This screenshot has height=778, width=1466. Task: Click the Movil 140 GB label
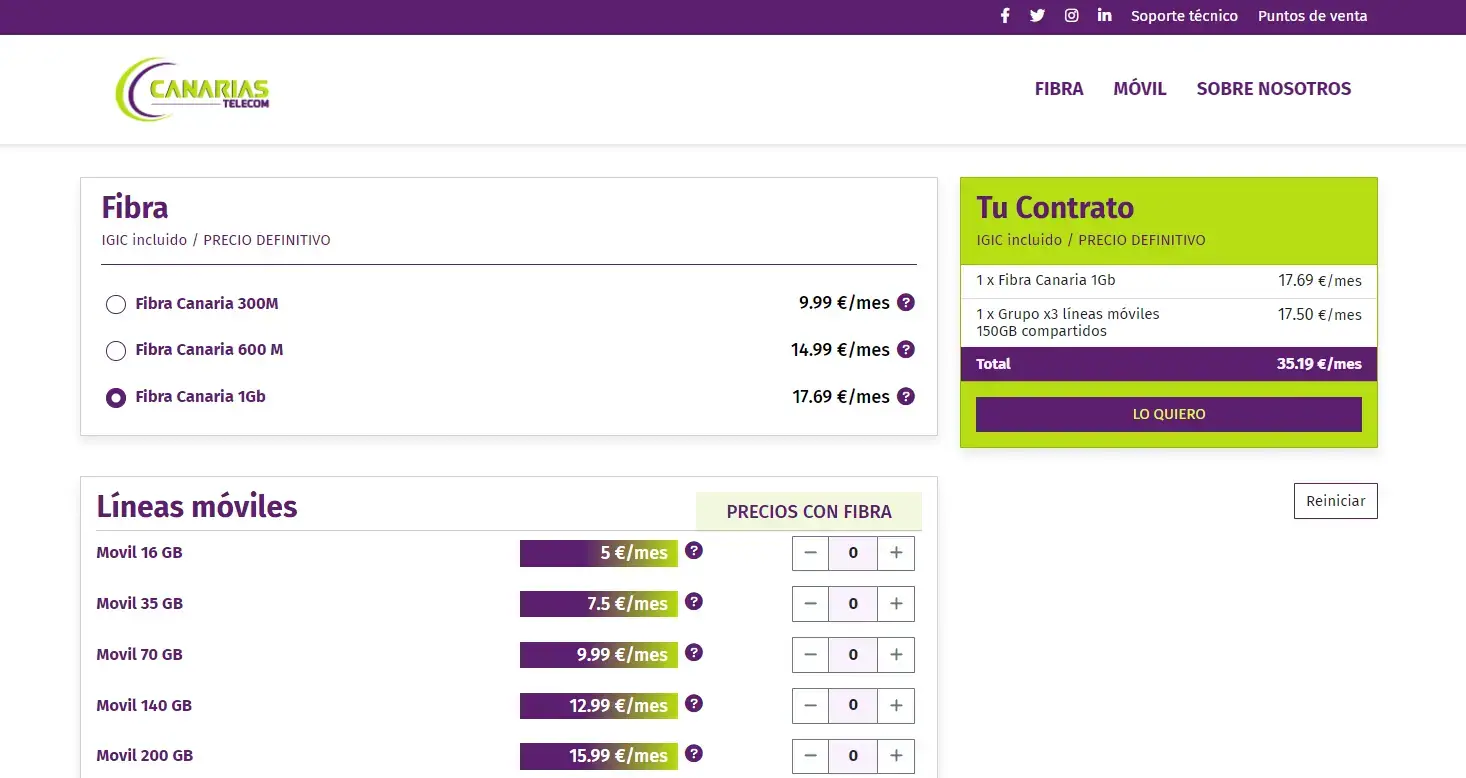tap(144, 706)
